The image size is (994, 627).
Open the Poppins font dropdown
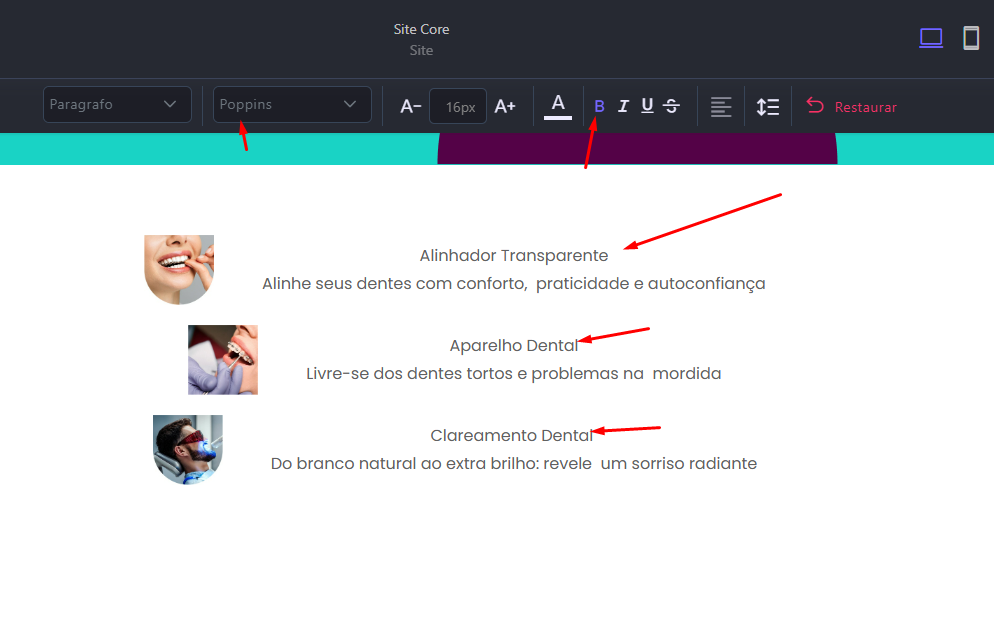tap(292, 104)
